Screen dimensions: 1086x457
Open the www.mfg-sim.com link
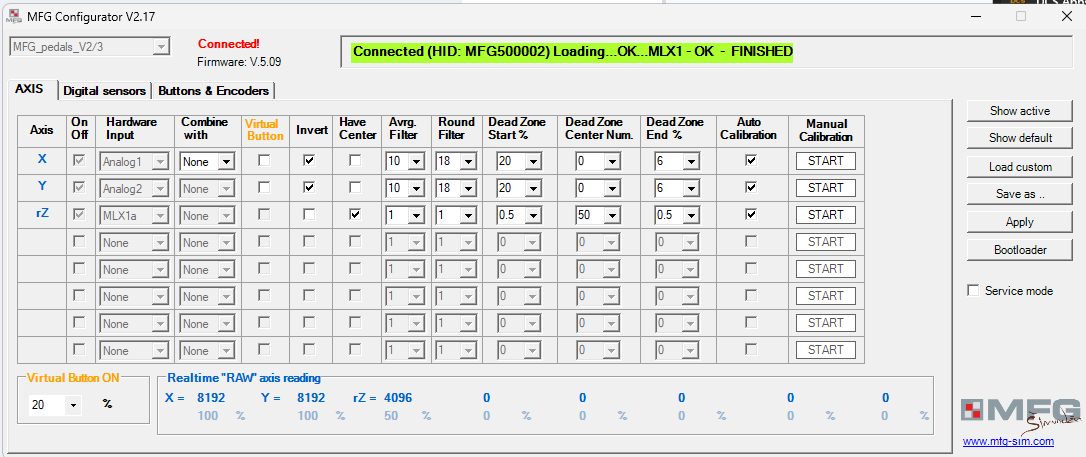[1008, 441]
